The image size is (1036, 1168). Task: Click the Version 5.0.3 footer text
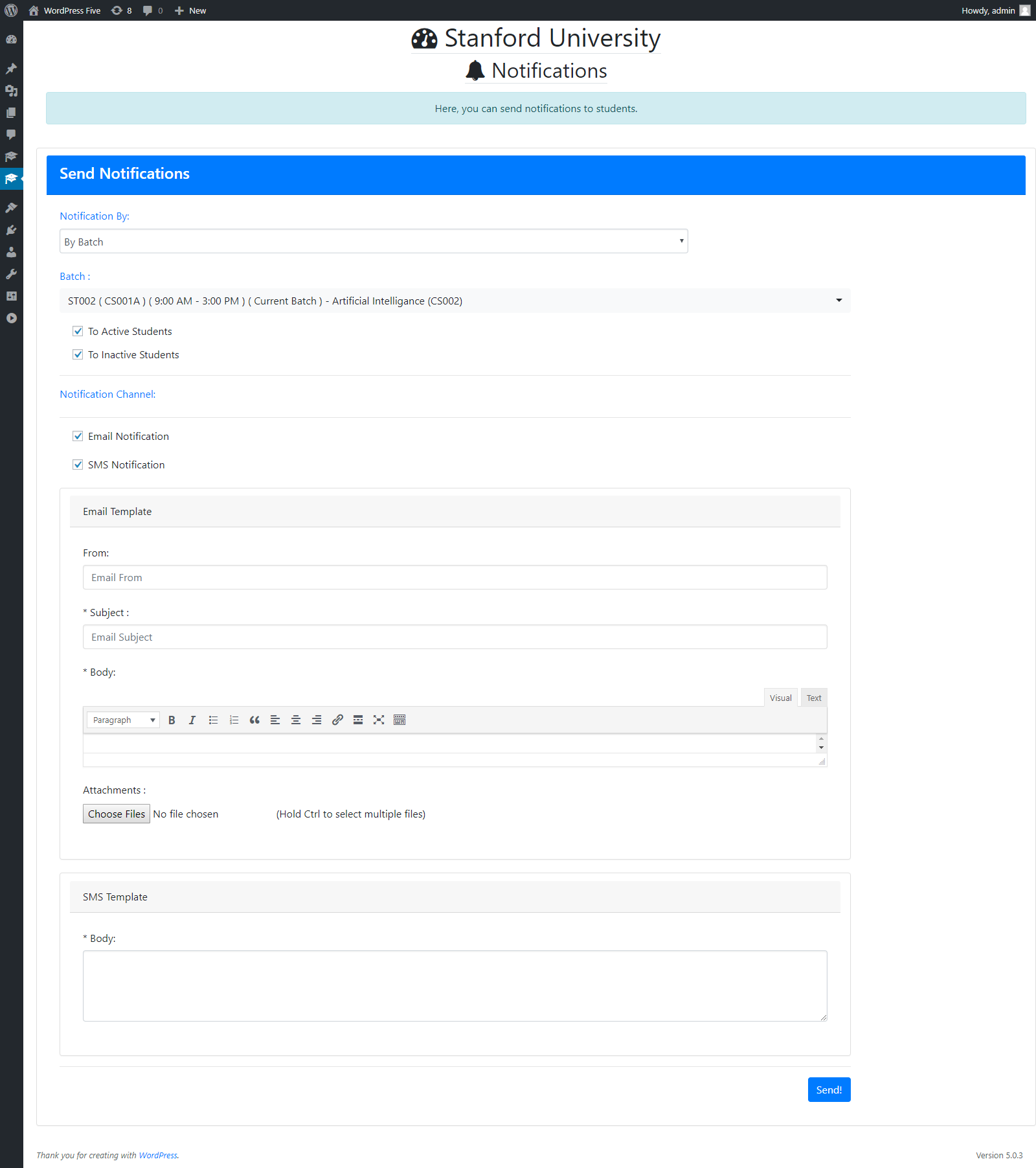999,1155
